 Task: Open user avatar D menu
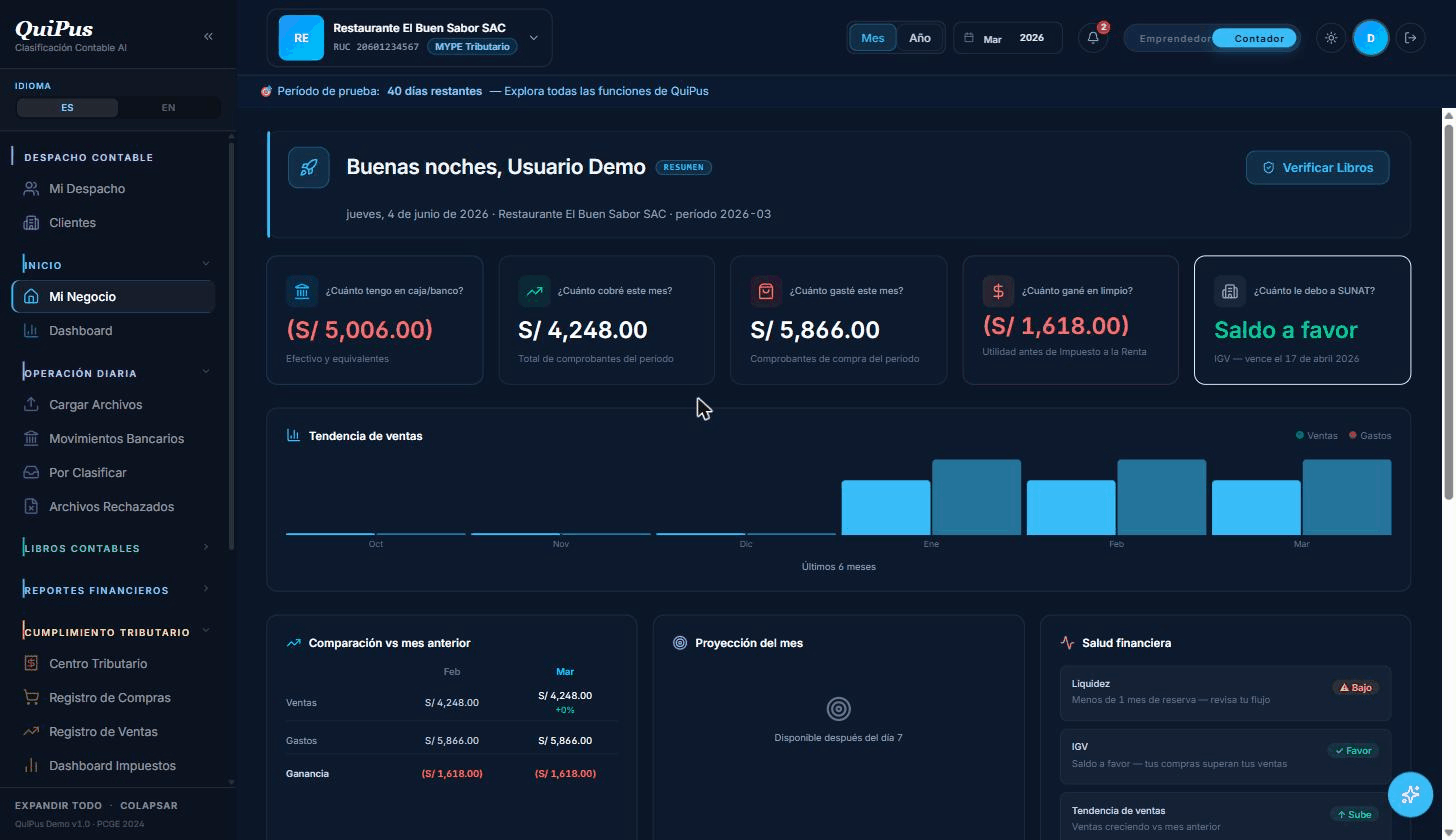1371,38
